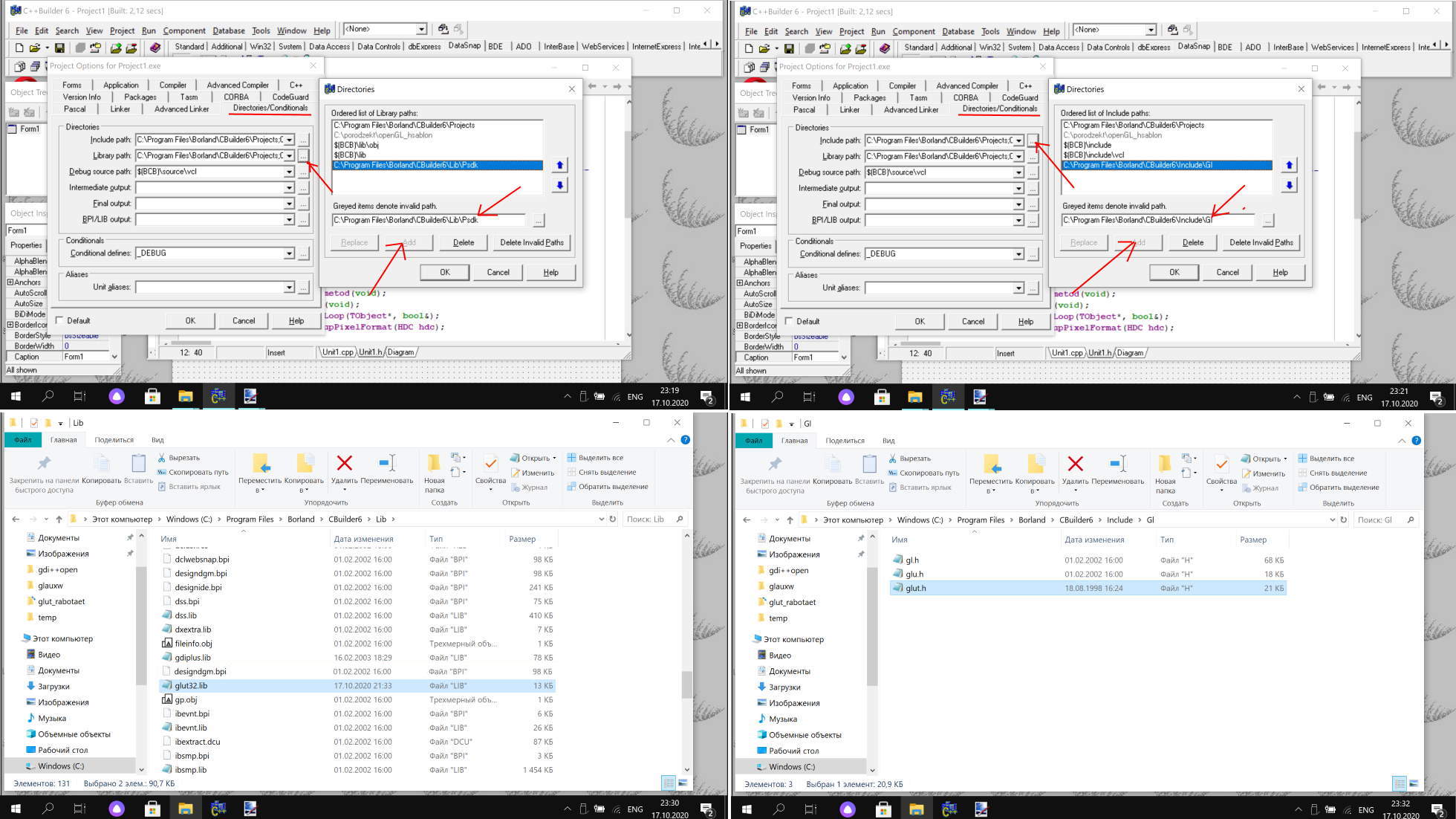Open help question mark in Lib Explorer
Screen dimensions: 1456x819
coord(686,440)
